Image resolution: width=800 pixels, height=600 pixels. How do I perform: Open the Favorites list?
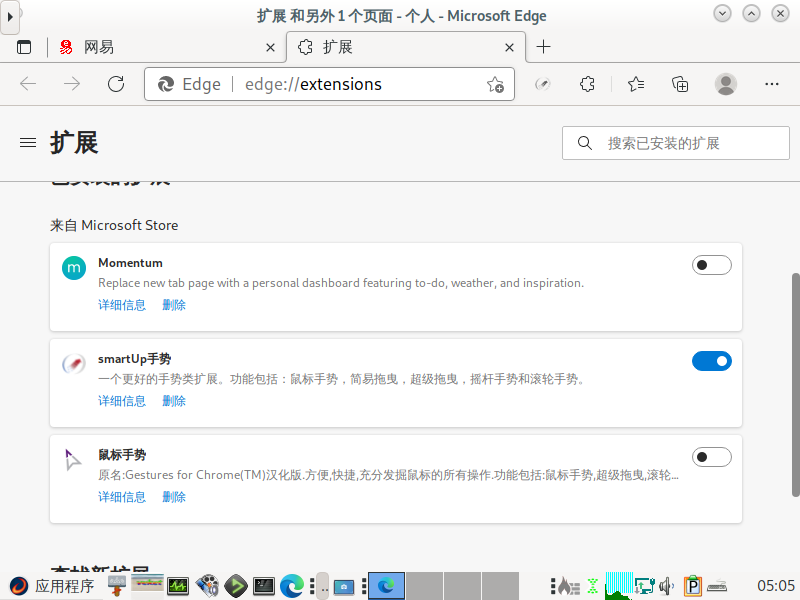click(x=636, y=84)
